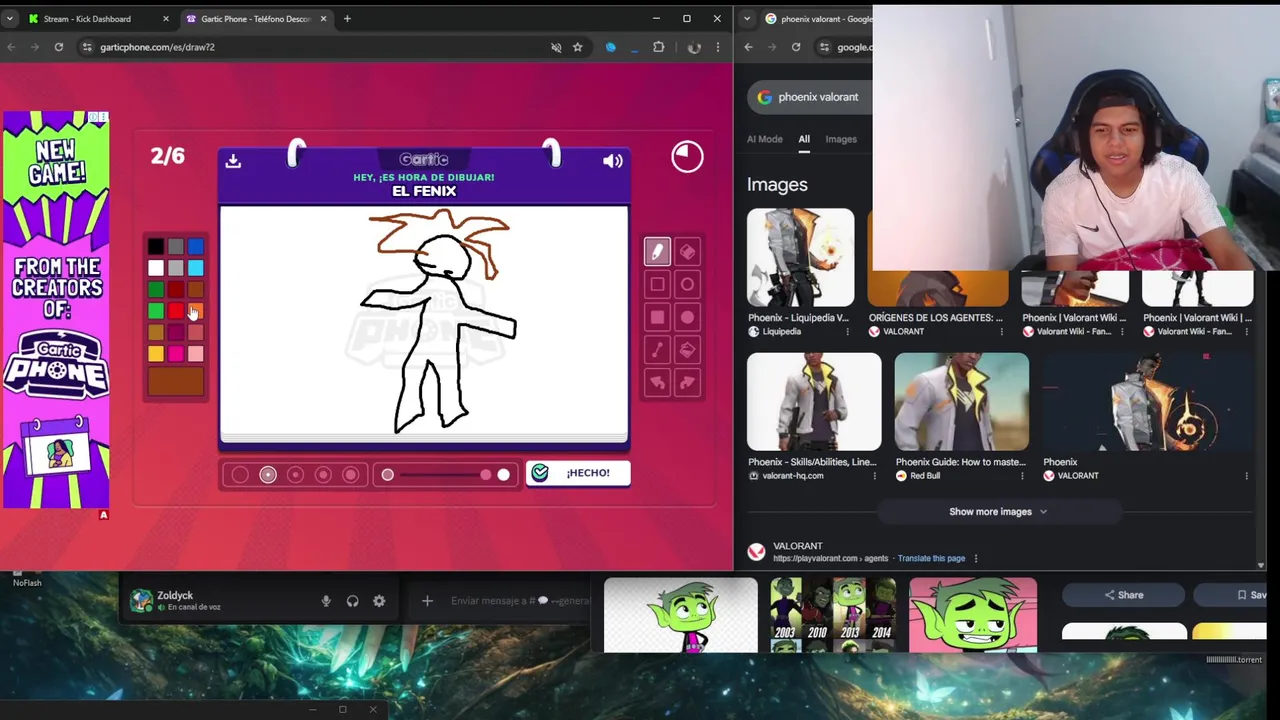
Task: Open the browser extensions puzzle icon
Action: click(x=658, y=47)
